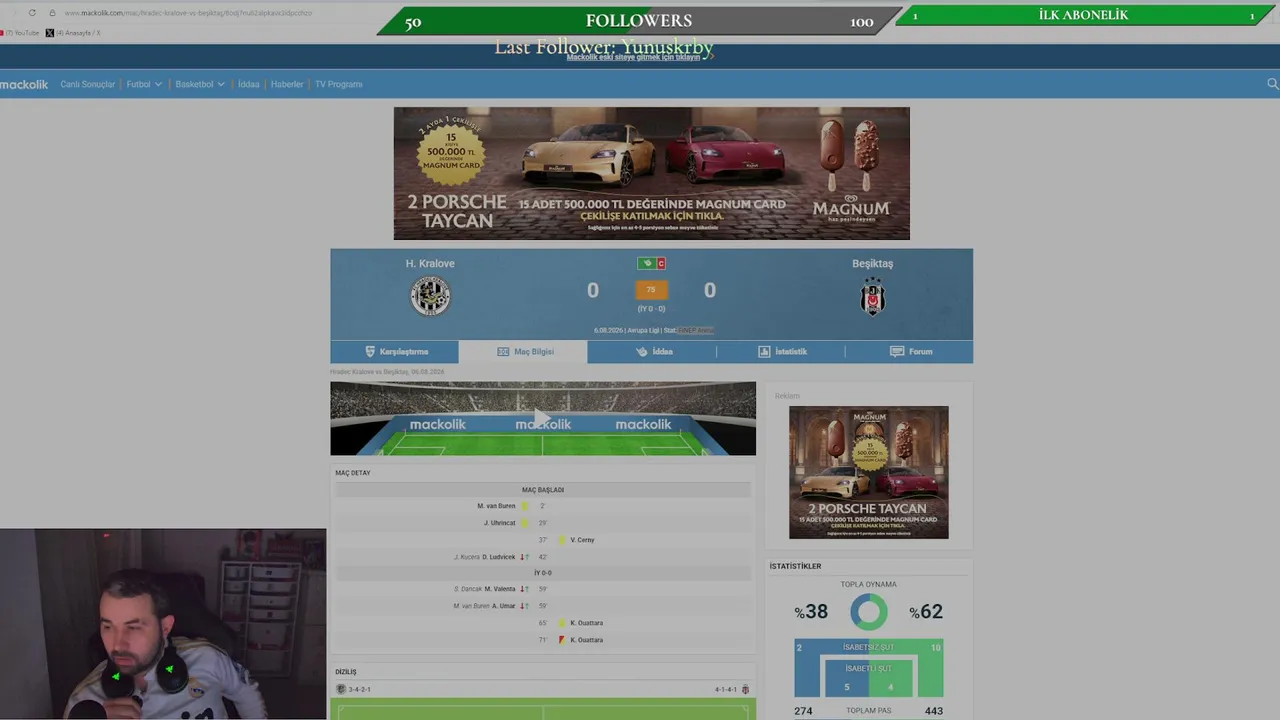Click J. Uhrincat's yellow card icon
This screenshot has height=720, width=1280.
pyautogui.click(x=525, y=523)
